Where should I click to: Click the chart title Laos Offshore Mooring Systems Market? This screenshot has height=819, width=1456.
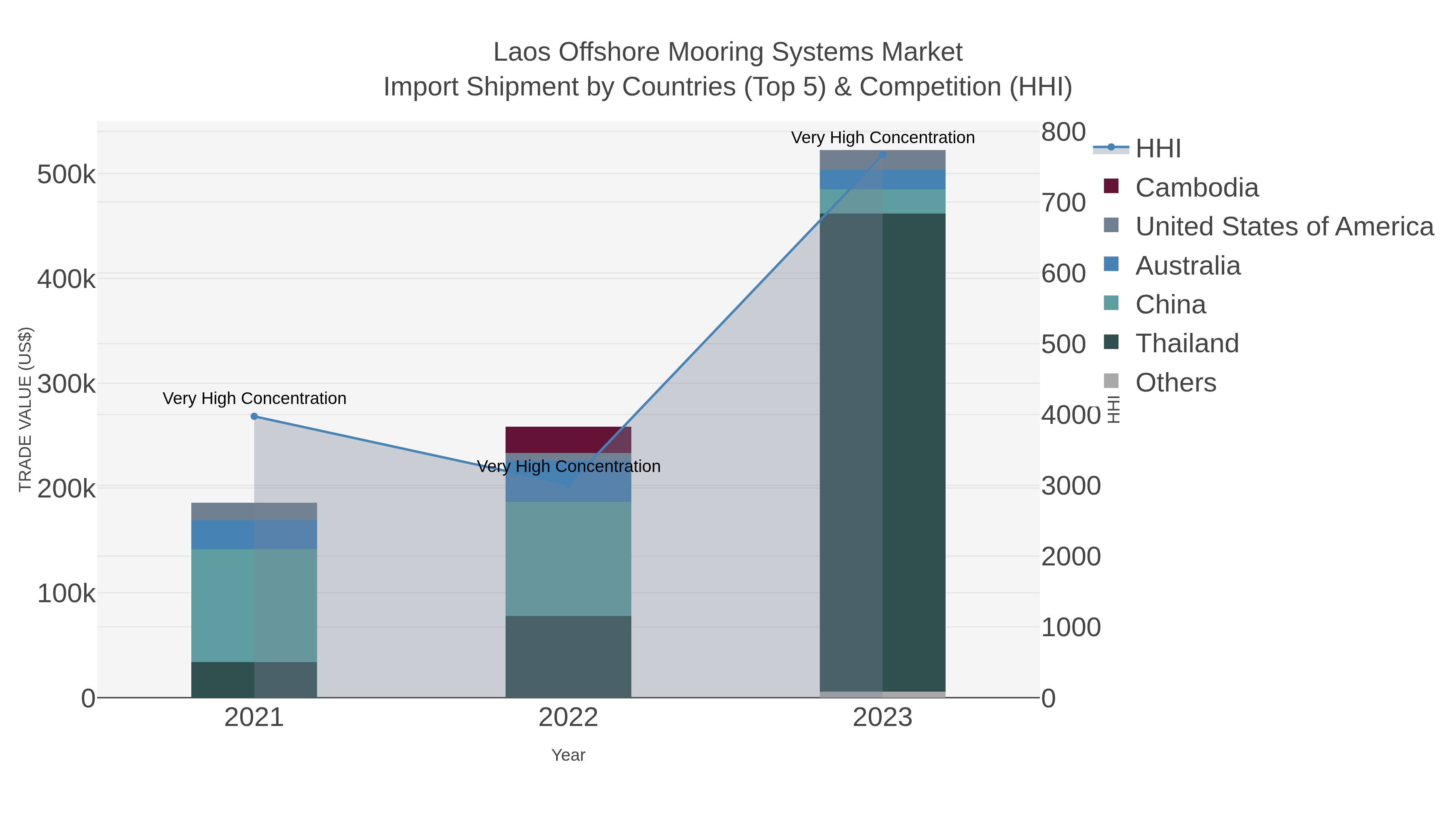728,52
